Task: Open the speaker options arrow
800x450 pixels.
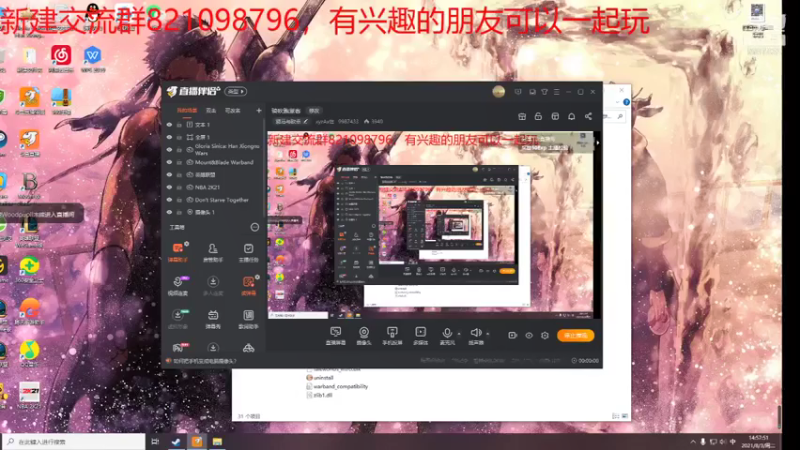Action: click(x=488, y=334)
